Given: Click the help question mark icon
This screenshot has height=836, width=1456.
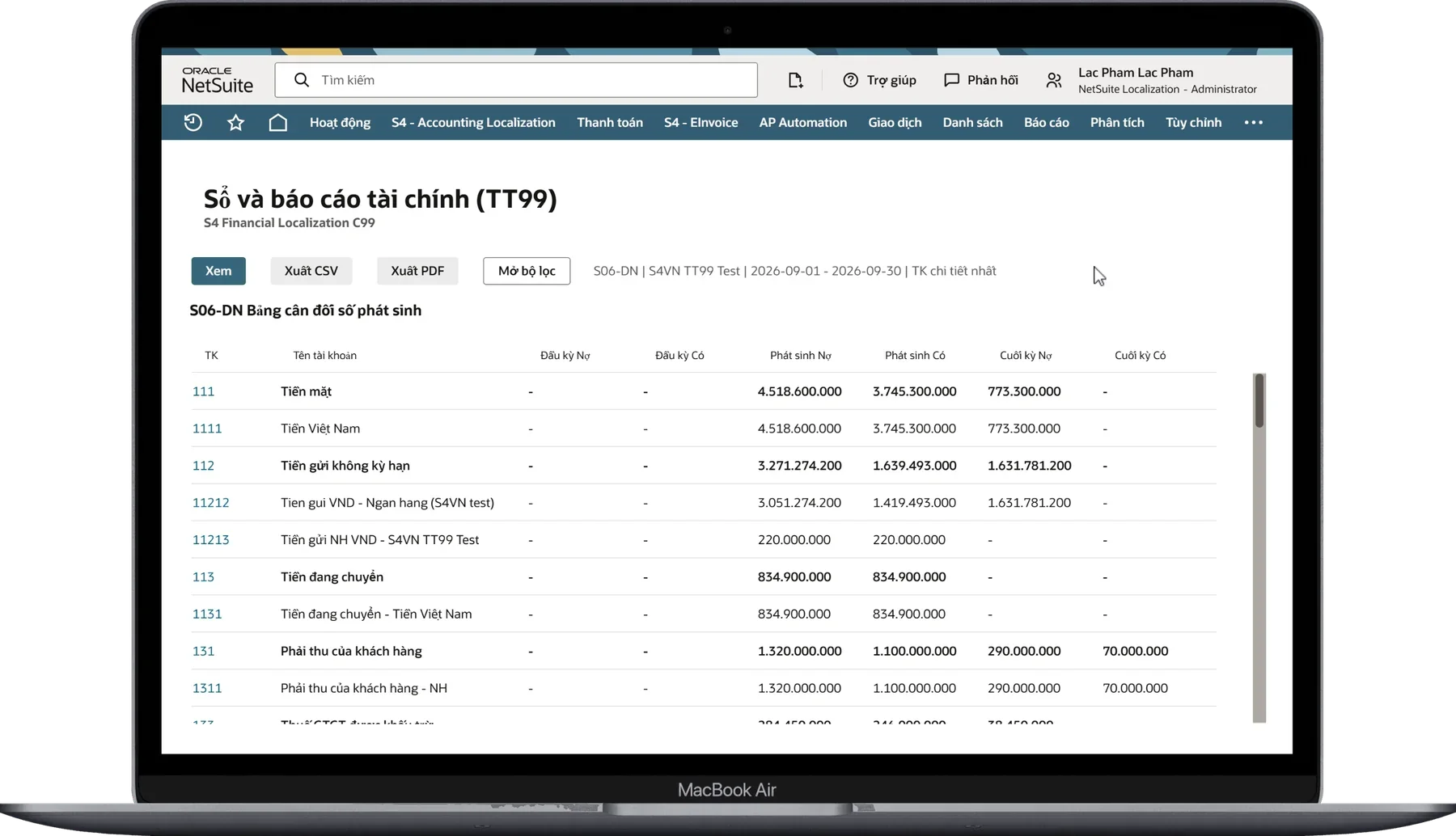Looking at the screenshot, I should click(x=850, y=80).
